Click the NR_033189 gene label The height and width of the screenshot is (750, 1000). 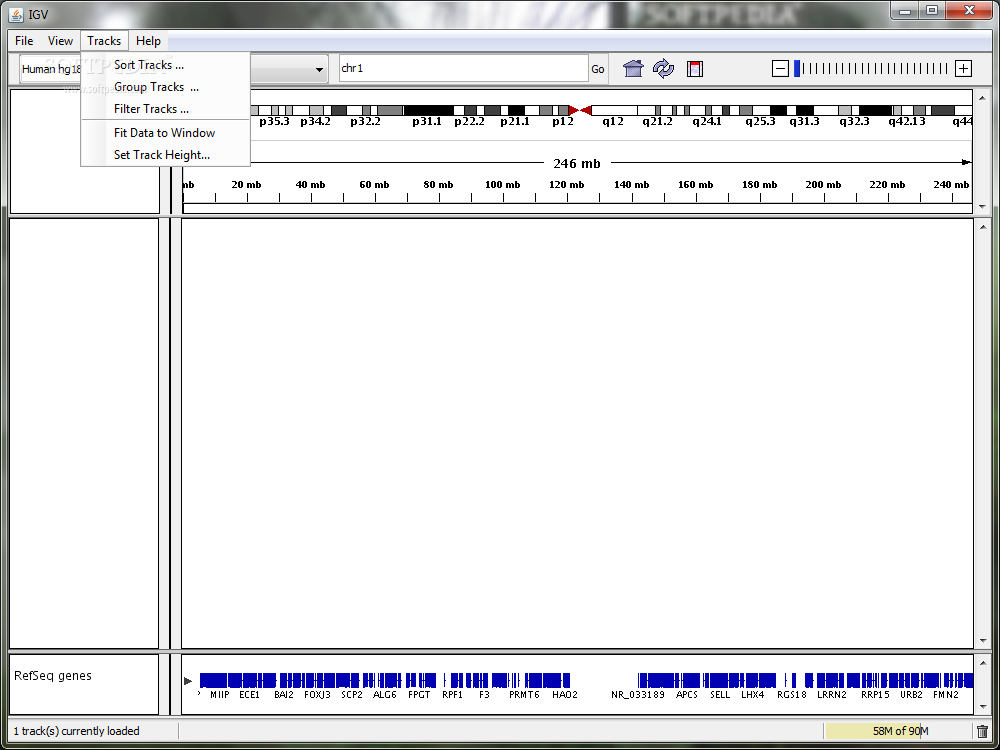(638, 695)
